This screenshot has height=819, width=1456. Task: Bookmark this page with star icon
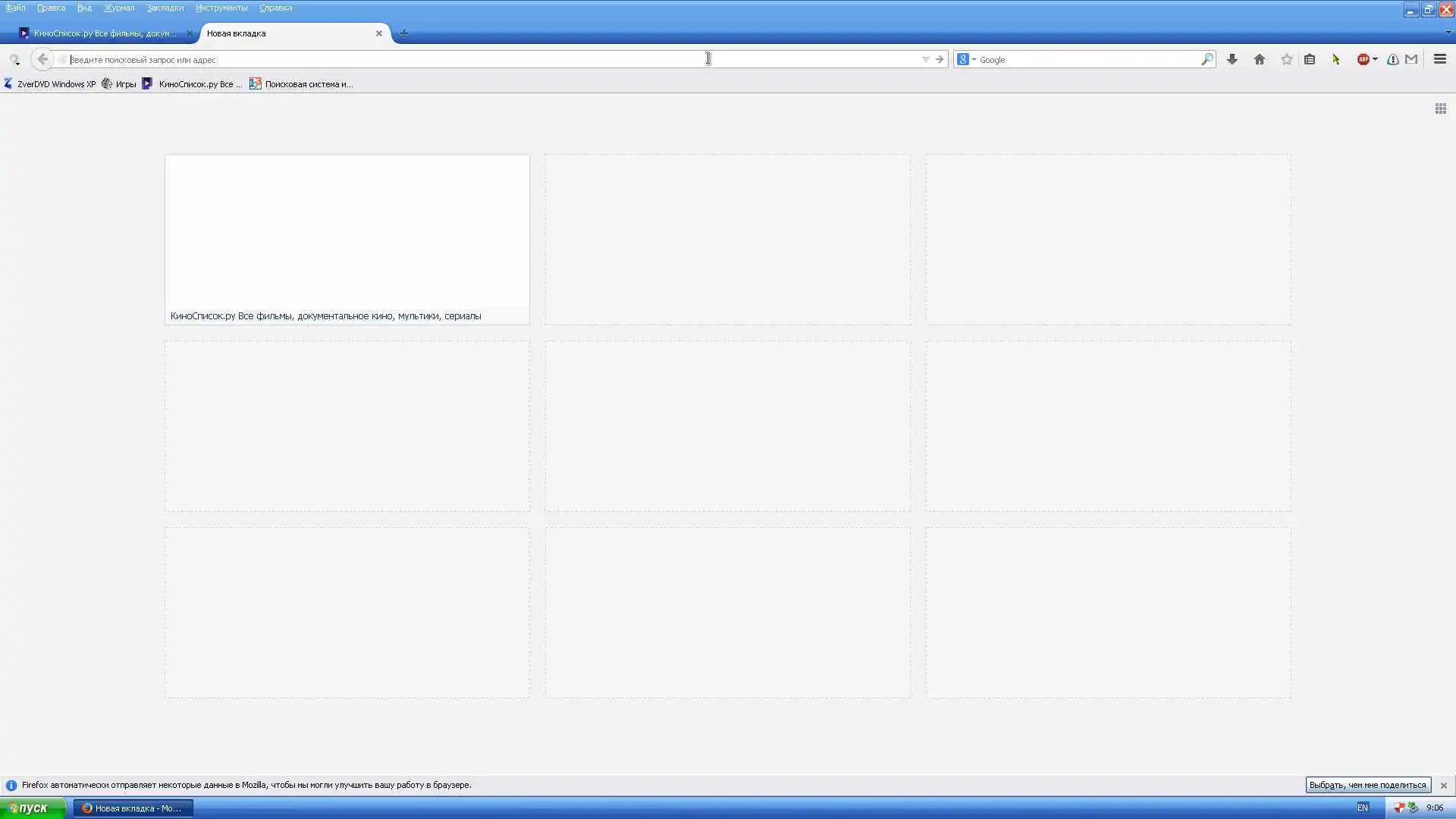click(1287, 59)
